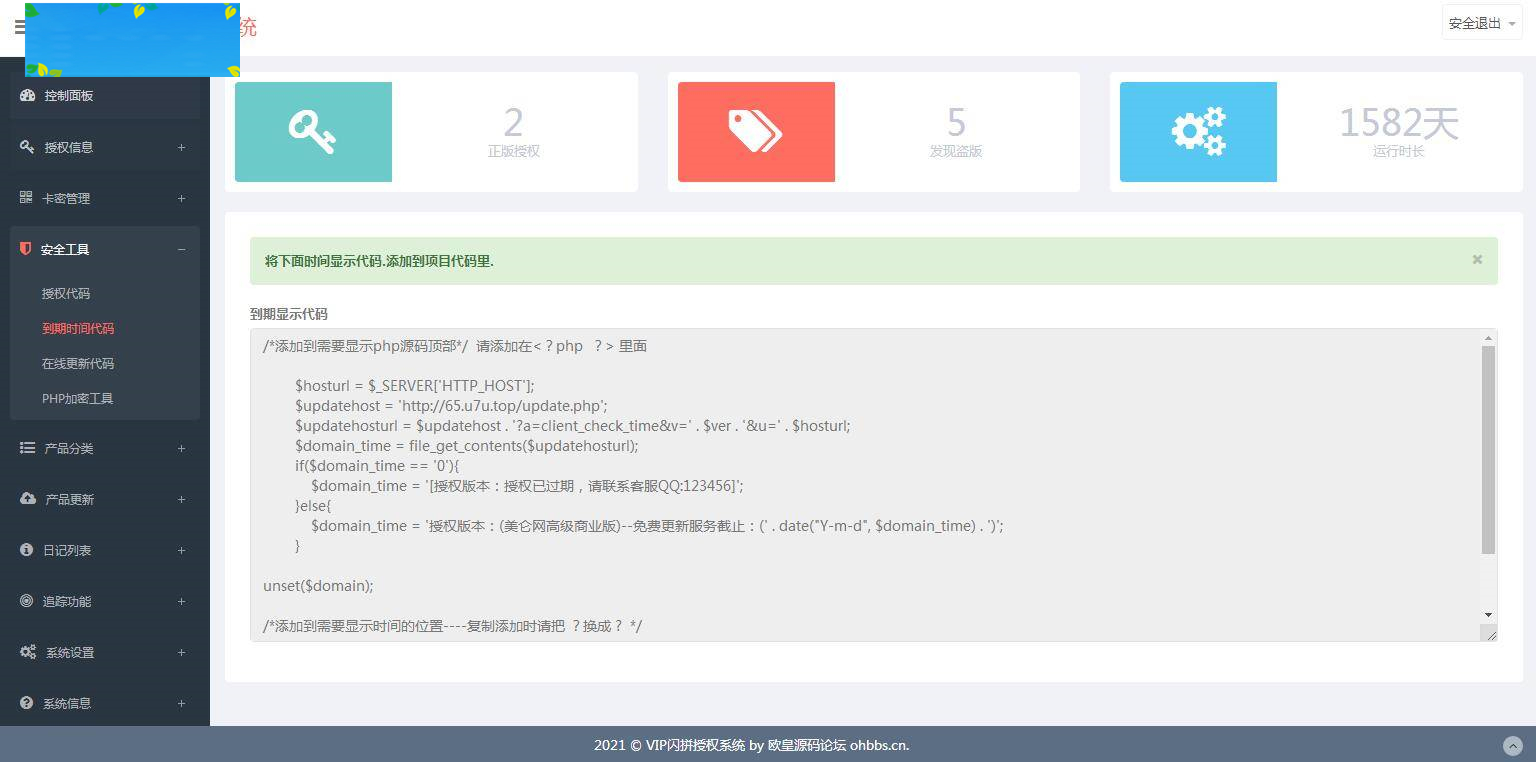Click the gears icon on the 运行时长 card

1198,131
